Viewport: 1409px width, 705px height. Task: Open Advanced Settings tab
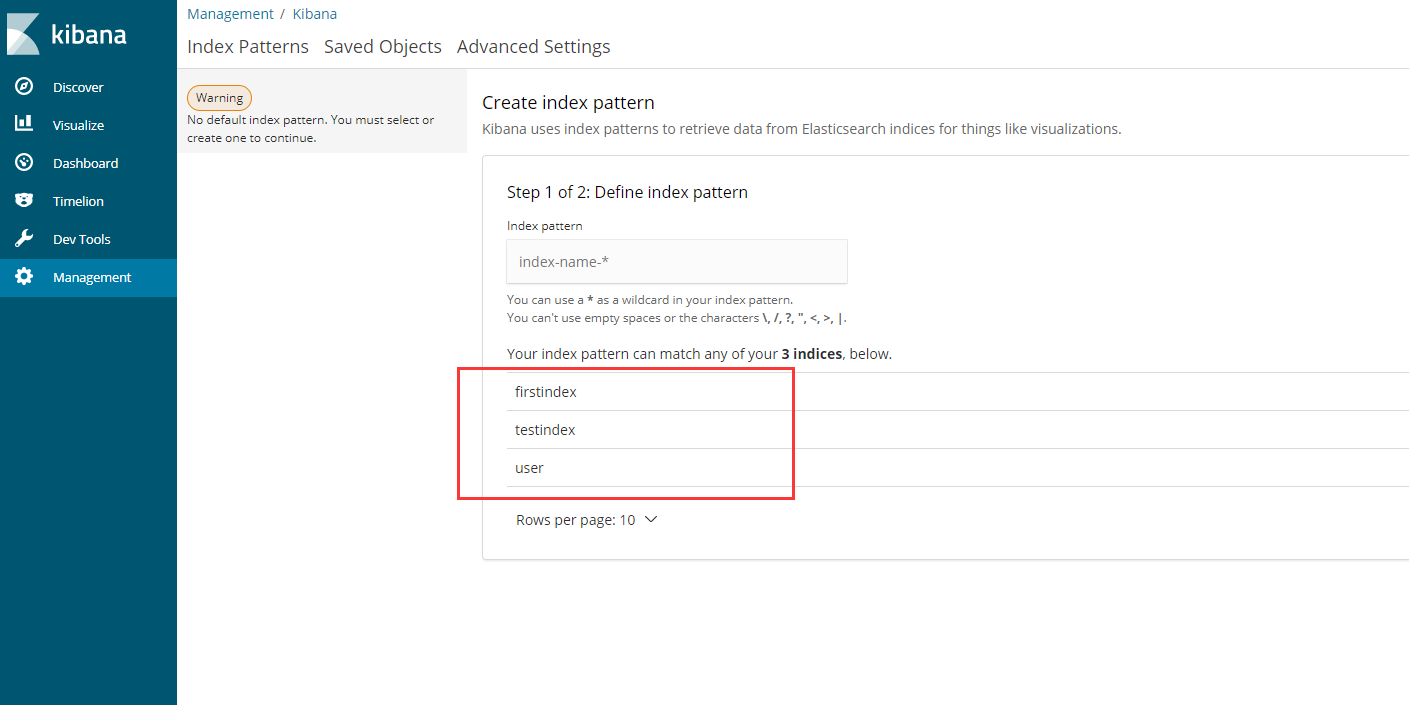[x=534, y=47]
